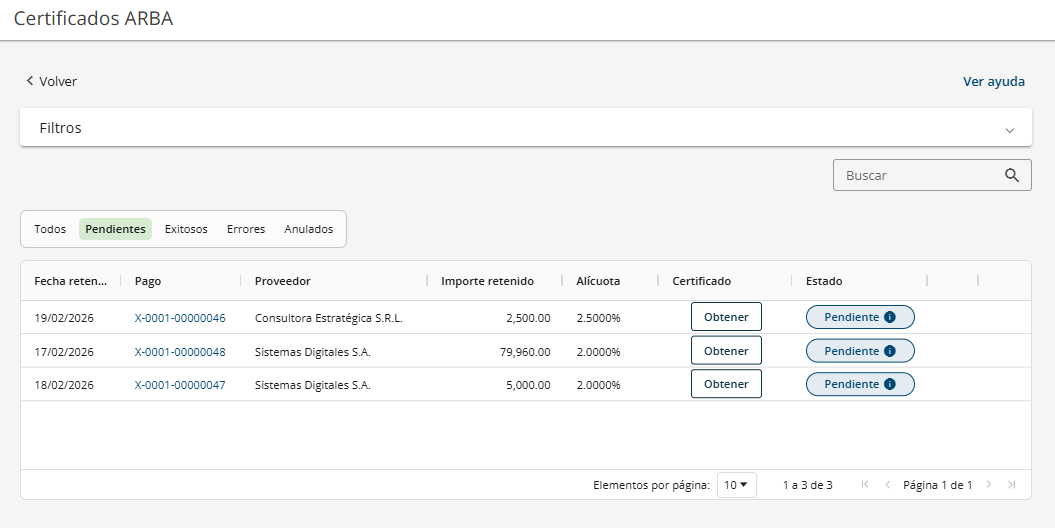Click info icon on Consultora Estratégica status

tap(890, 317)
